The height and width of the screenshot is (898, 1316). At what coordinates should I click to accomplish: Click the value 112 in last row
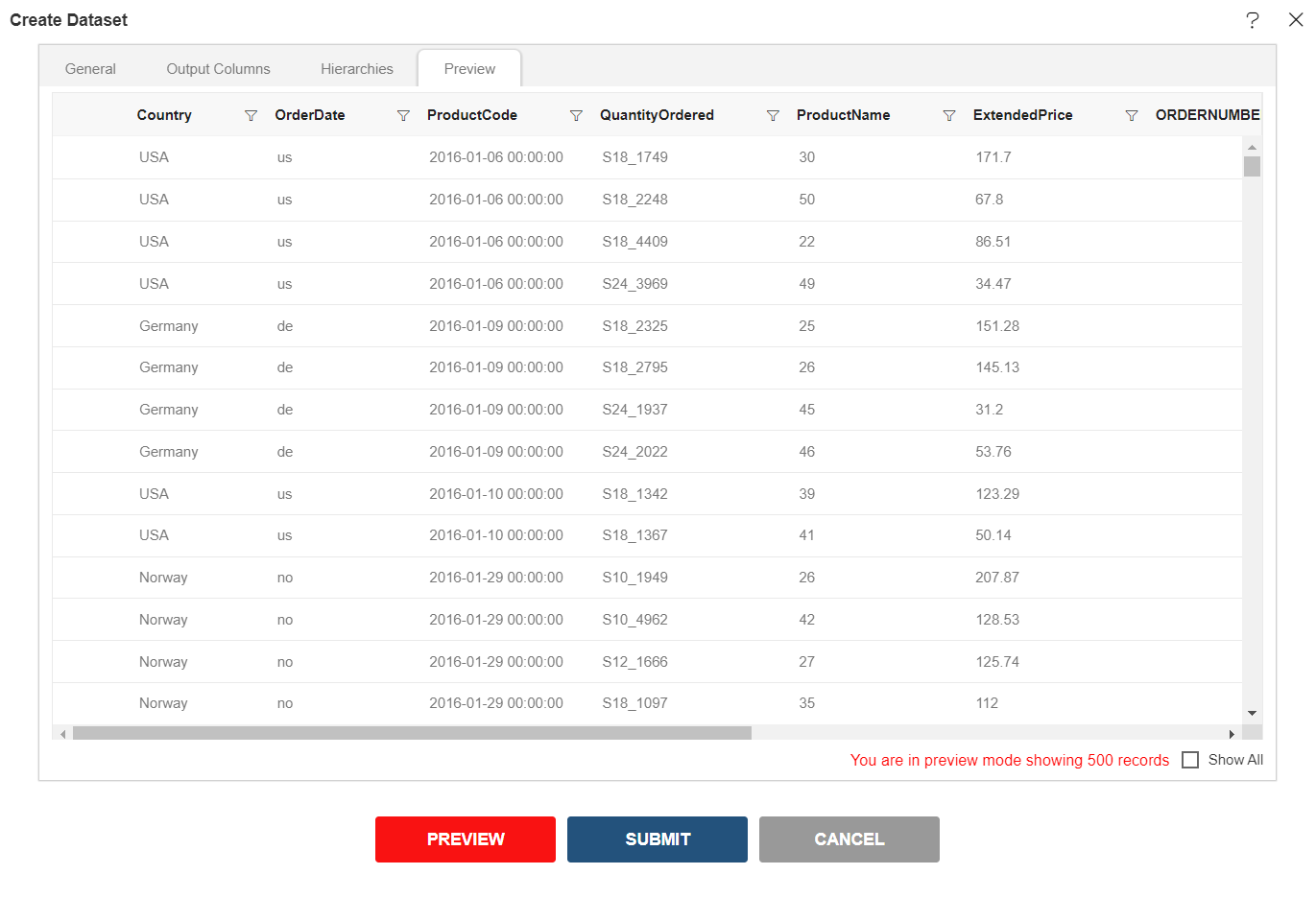click(x=987, y=703)
